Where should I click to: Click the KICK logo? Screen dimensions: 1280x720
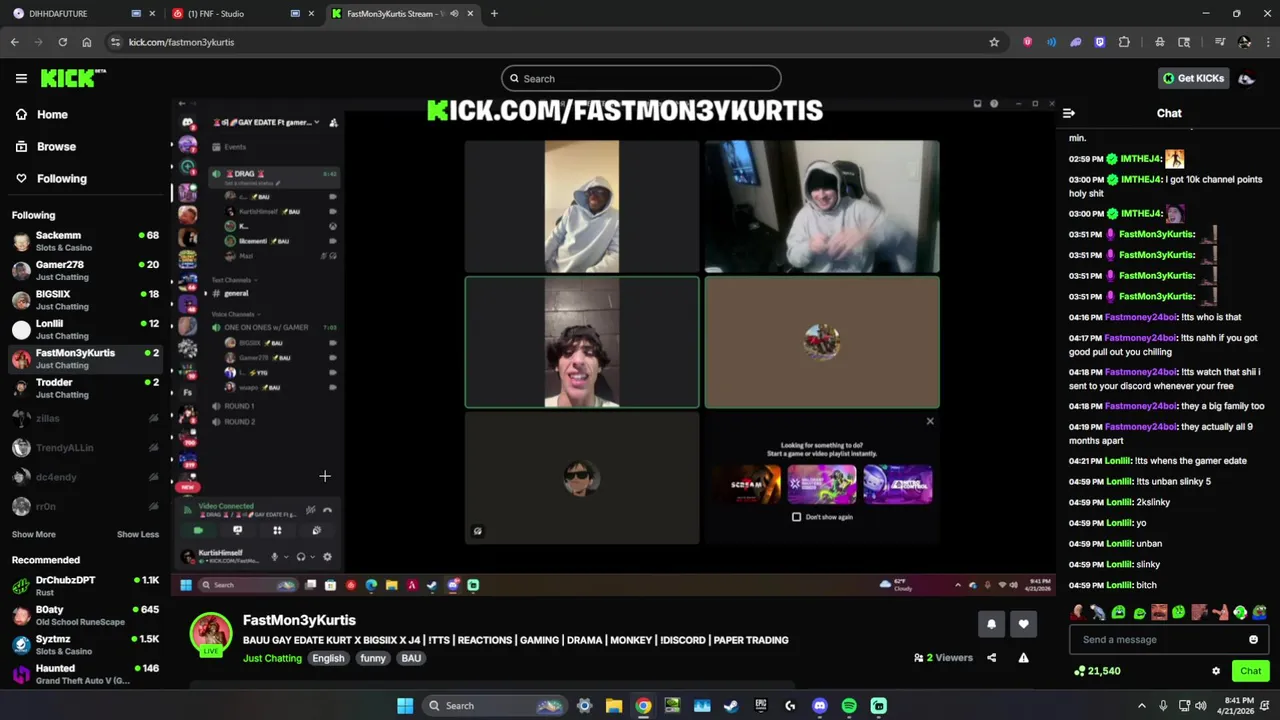(x=73, y=78)
